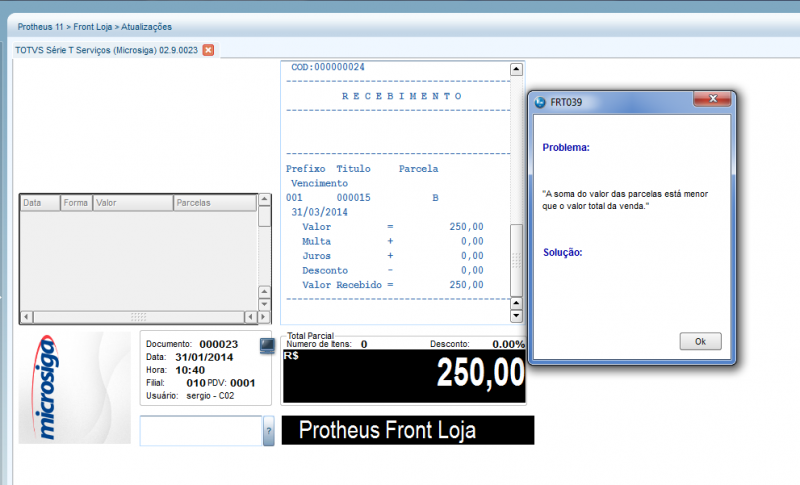Screen dimensions: 800x485
Task: Click the Multa receipt line
Action: (393, 241)
